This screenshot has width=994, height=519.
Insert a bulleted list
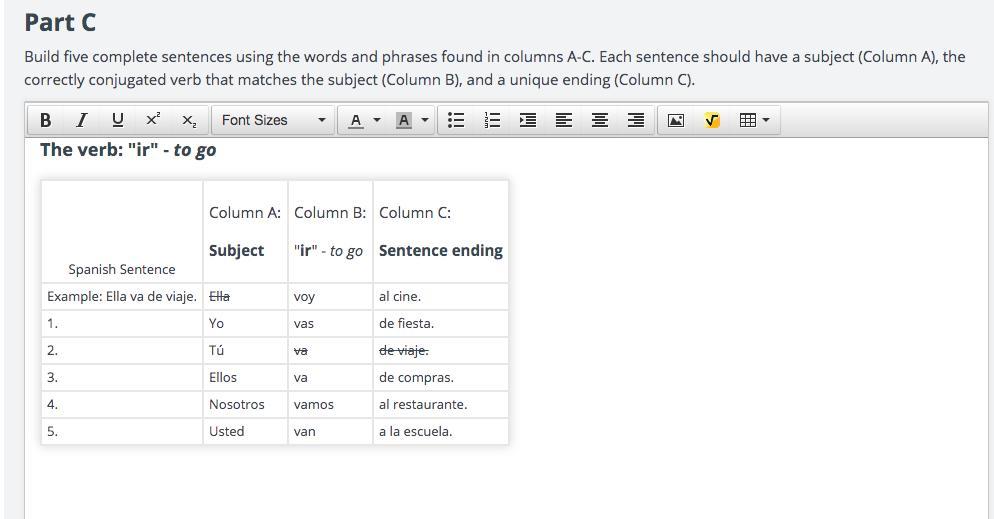point(456,120)
